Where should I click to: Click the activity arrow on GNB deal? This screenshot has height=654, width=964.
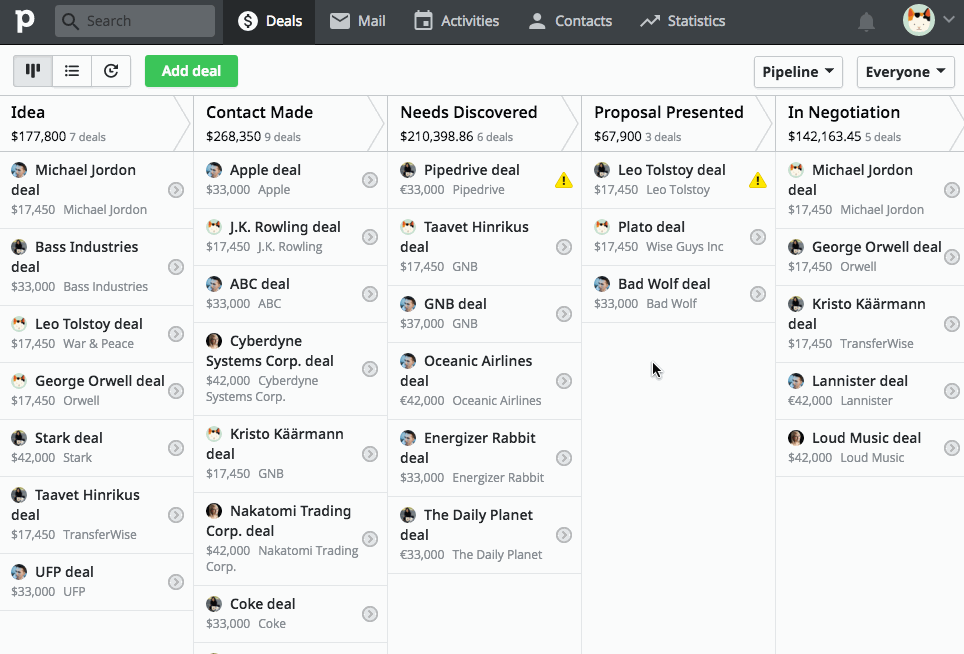pos(564,314)
